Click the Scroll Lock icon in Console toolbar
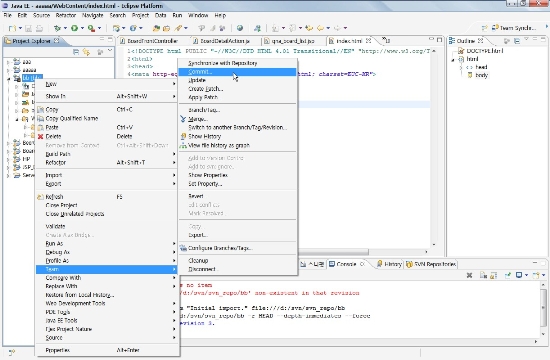 tap(494, 275)
